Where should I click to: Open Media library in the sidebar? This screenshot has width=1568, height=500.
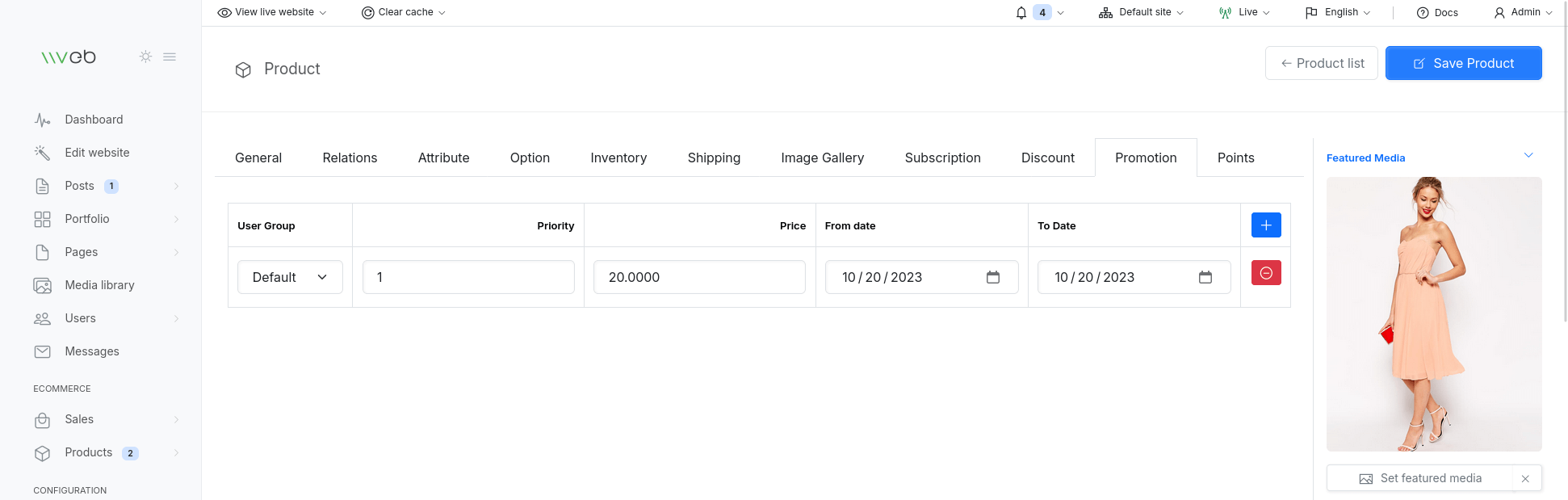(99, 285)
